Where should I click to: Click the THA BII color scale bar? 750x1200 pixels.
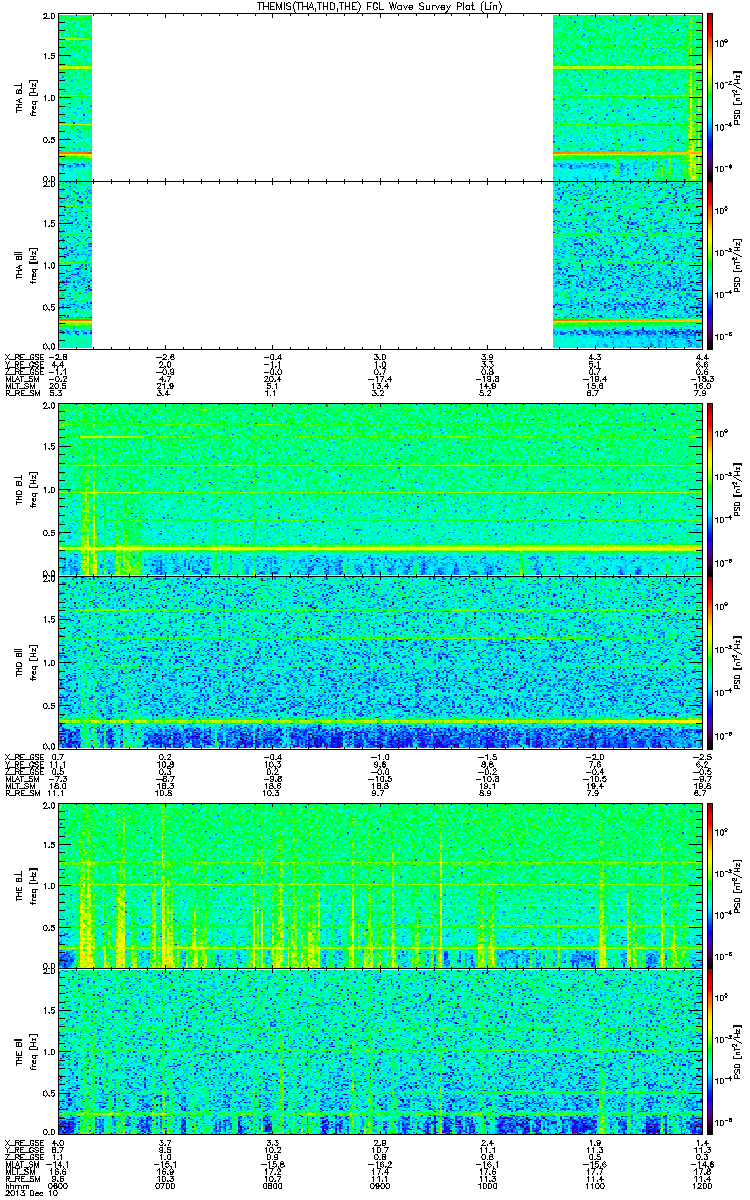(x=711, y=264)
